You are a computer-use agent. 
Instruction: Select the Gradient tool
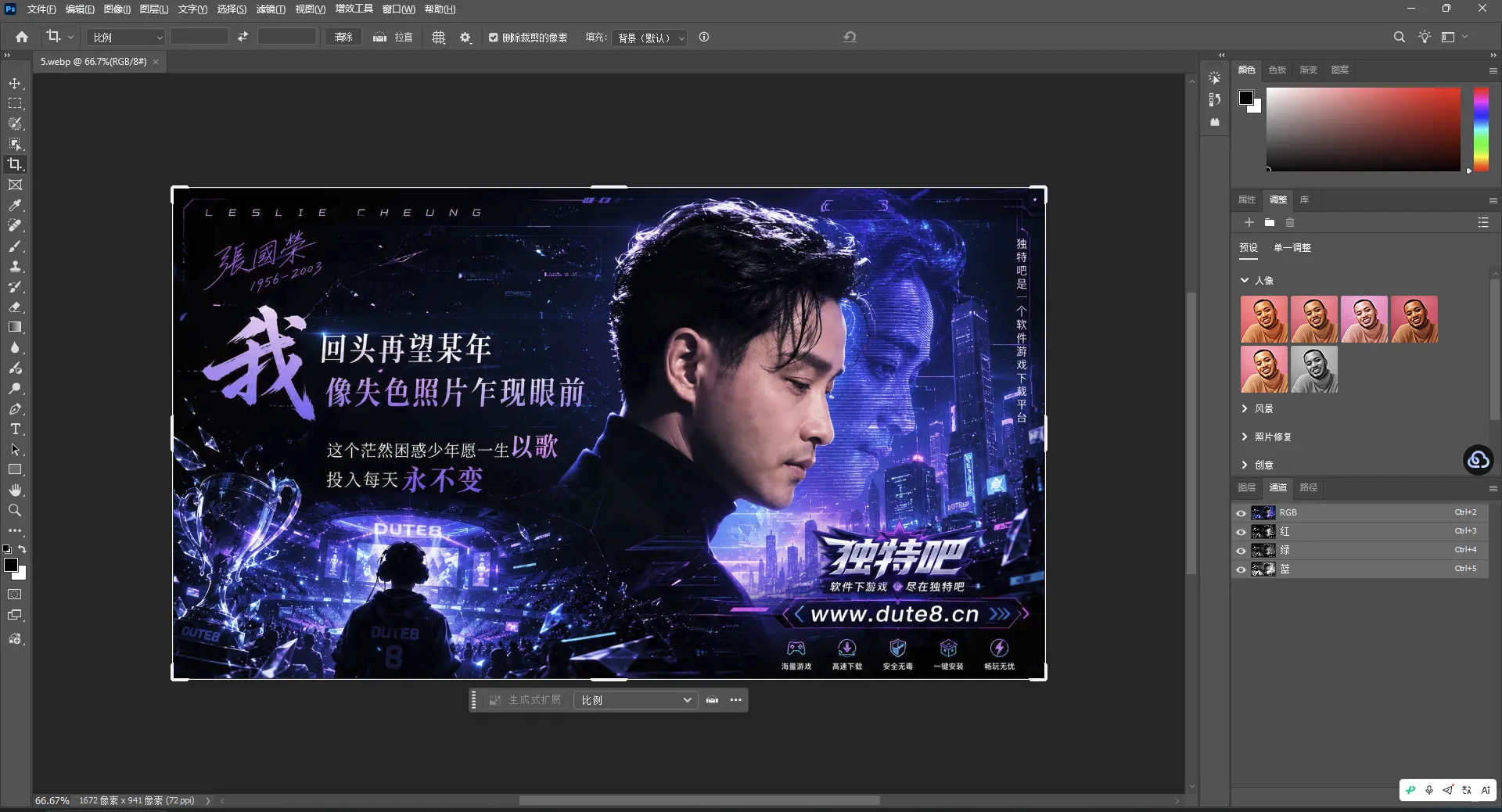[x=15, y=327]
